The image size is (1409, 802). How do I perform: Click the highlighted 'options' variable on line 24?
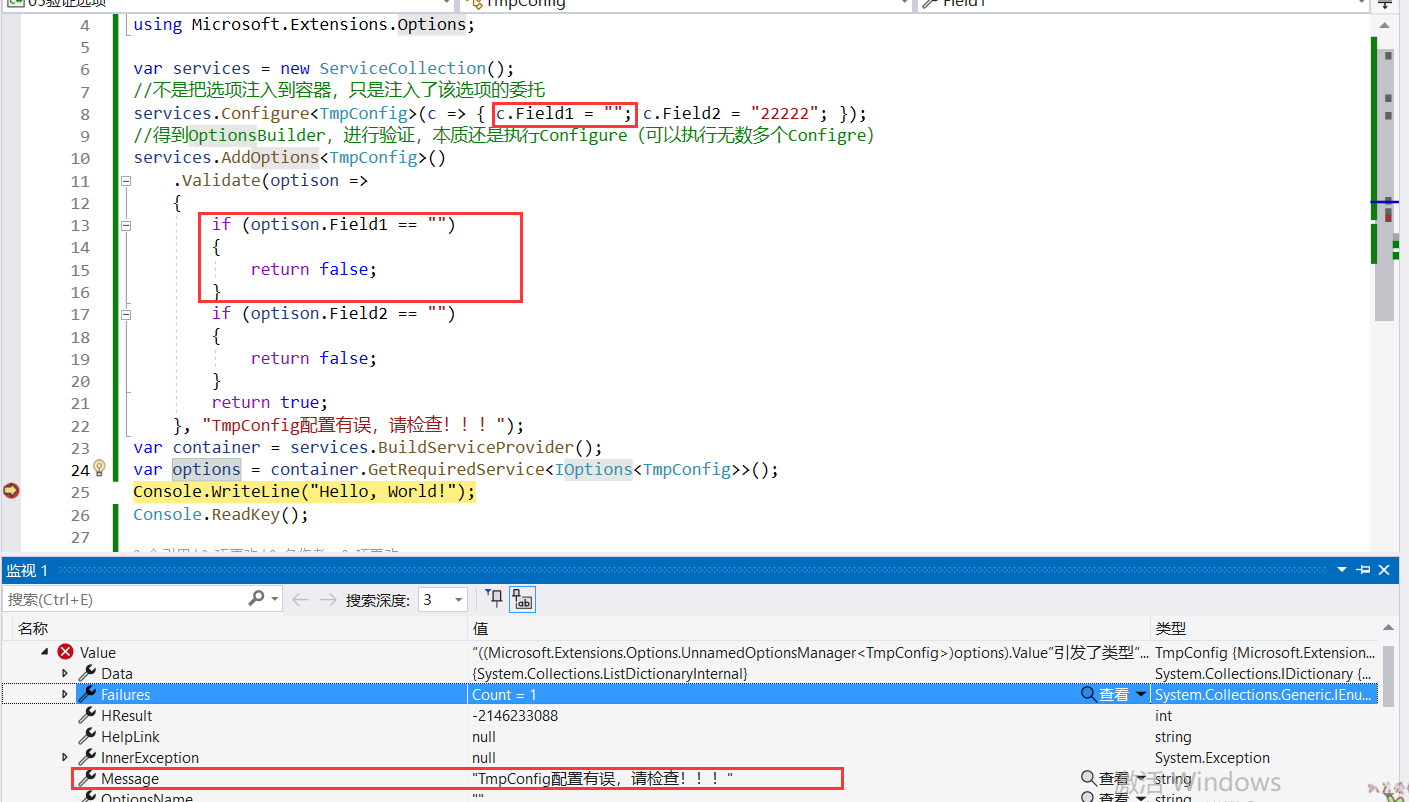[206, 469]
